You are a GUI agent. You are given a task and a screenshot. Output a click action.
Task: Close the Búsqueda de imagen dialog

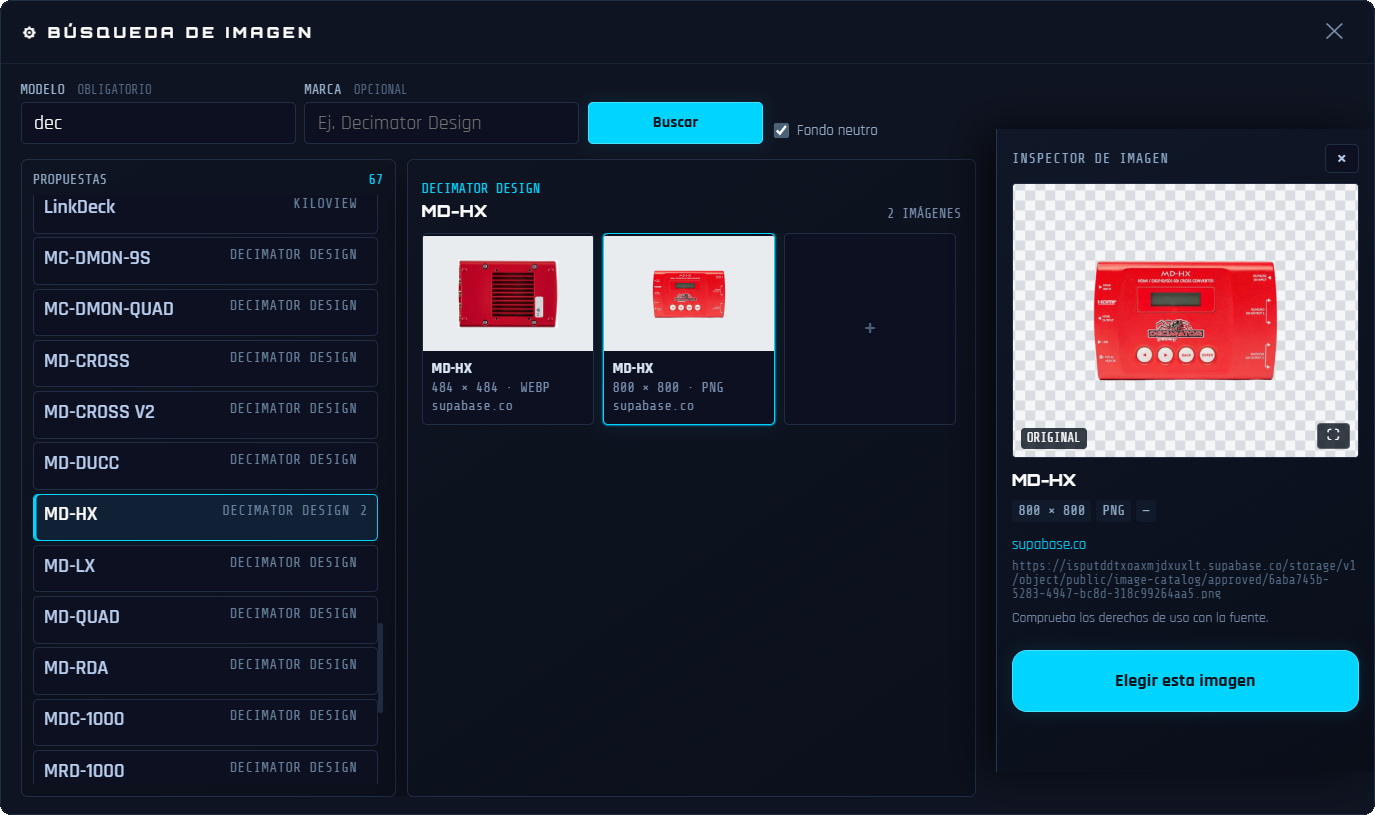[1334, 31]
